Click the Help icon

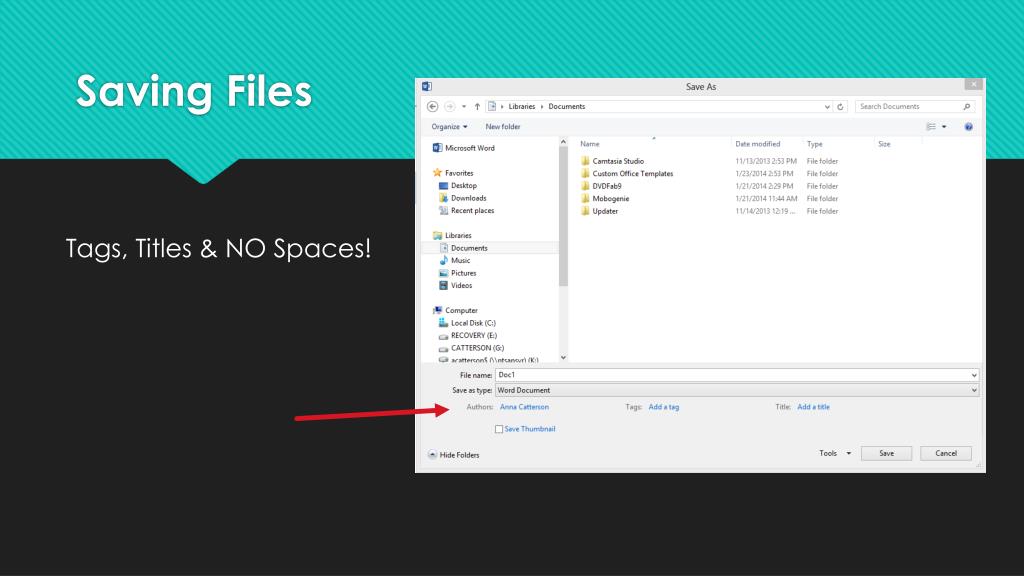[x=968, y=127]
